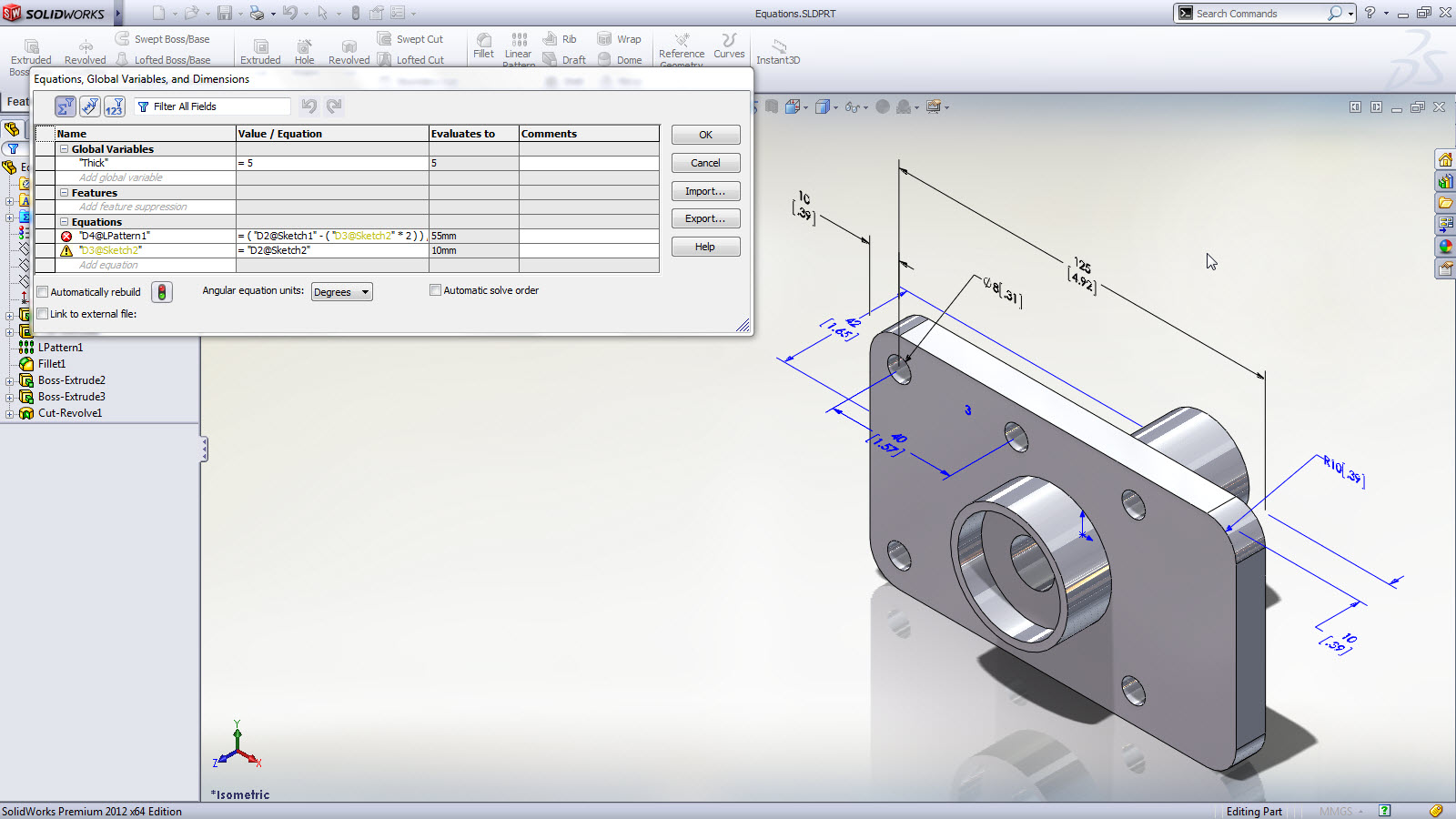Open the Angular equation units dropdown
This screenshot has height=819, width=1456.
[342, 292]
